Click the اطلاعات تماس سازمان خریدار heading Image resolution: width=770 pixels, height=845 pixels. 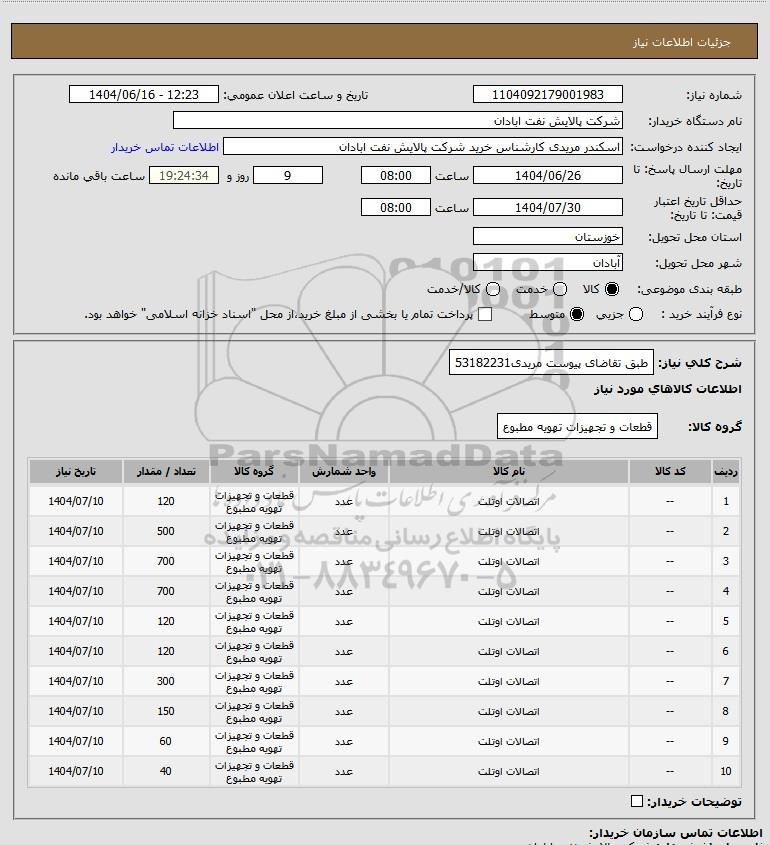(676, 833)
